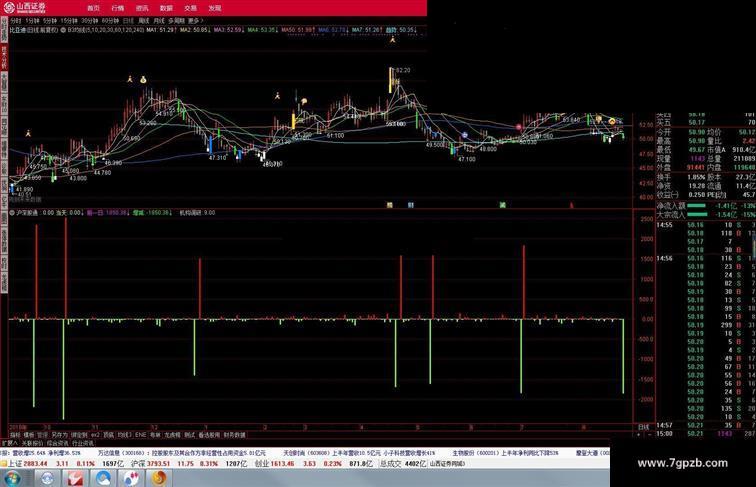Open the 数据 menu in the top bar
The width and height of the screenshot is (756, 487).
tap(166, 8)
